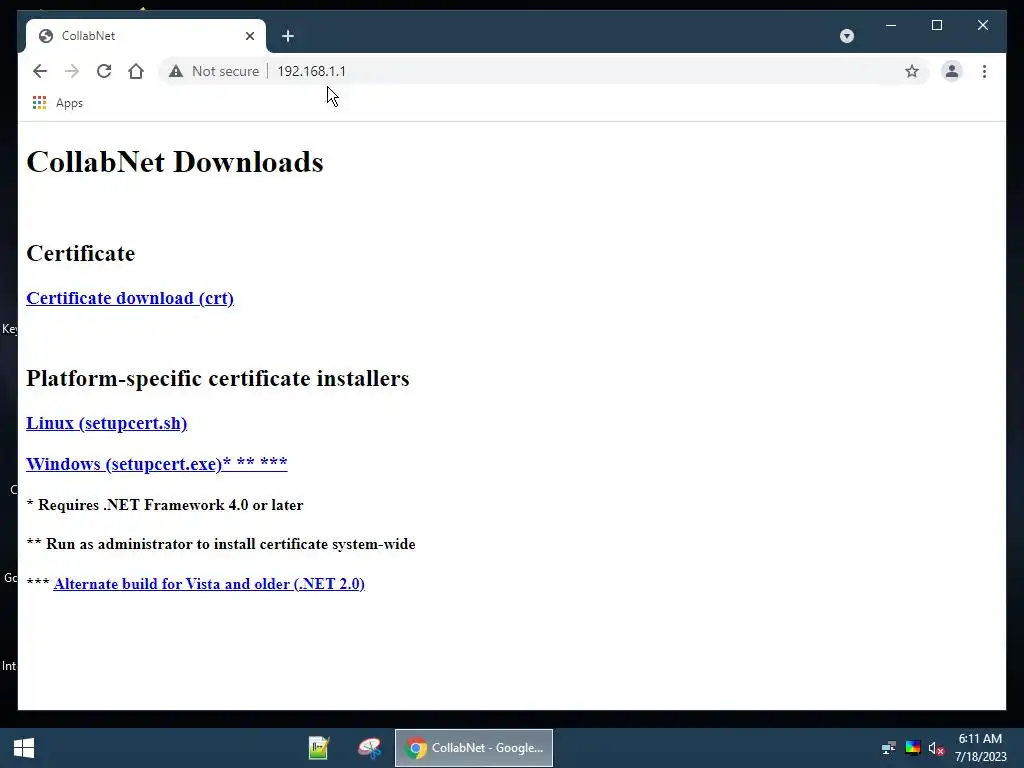This screenshot has height=768, width=1024.
Task: View Not secure site information warning
Action: [214, 71]
